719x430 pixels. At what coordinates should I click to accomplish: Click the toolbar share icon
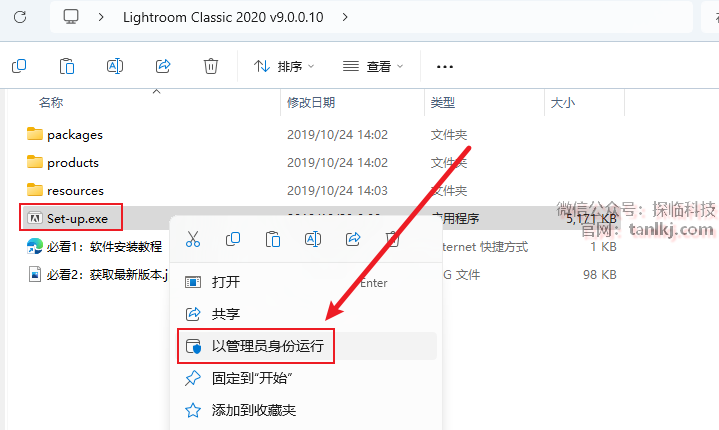tap(163, 66)
